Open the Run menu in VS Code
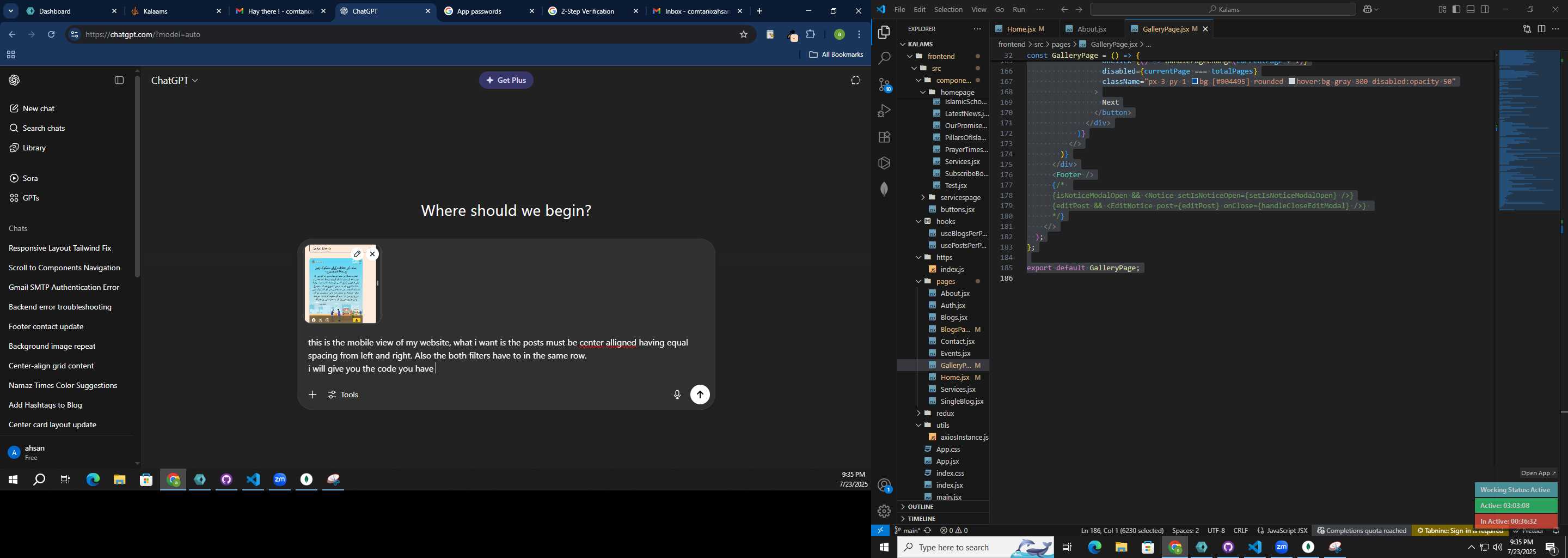 point(1019,10)
